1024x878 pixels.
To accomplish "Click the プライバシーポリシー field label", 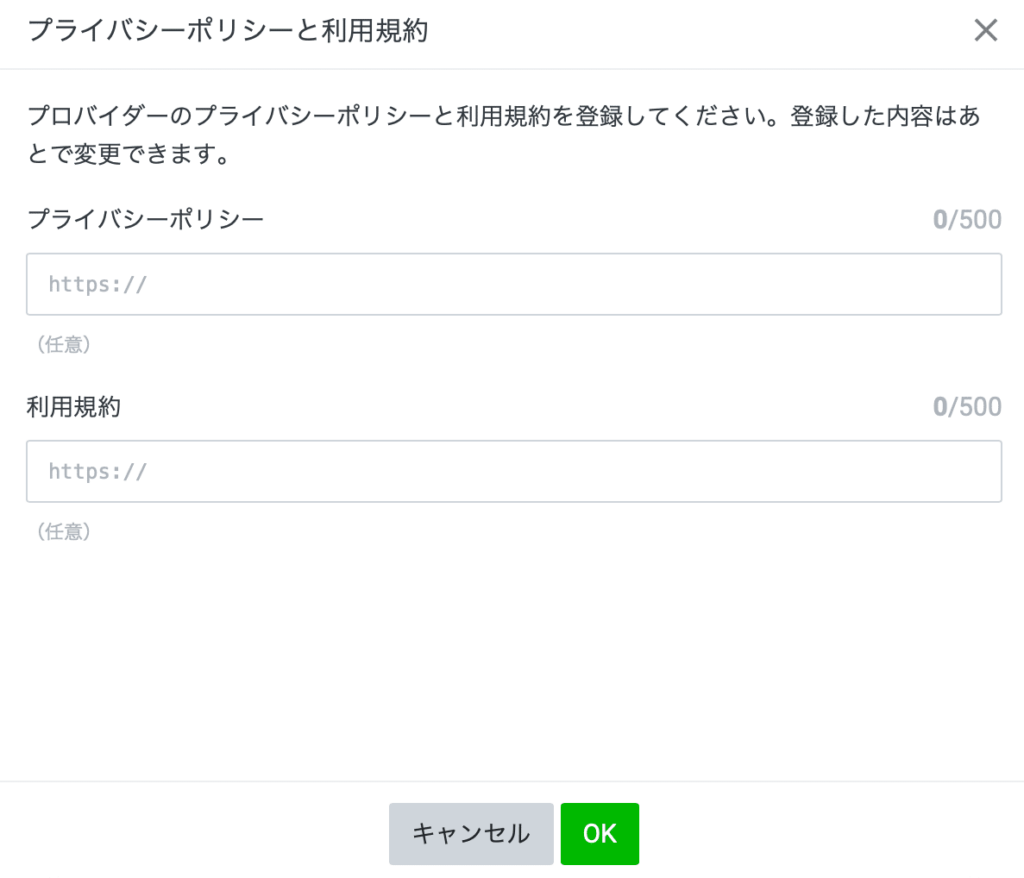I will click(x=143, y=219).
